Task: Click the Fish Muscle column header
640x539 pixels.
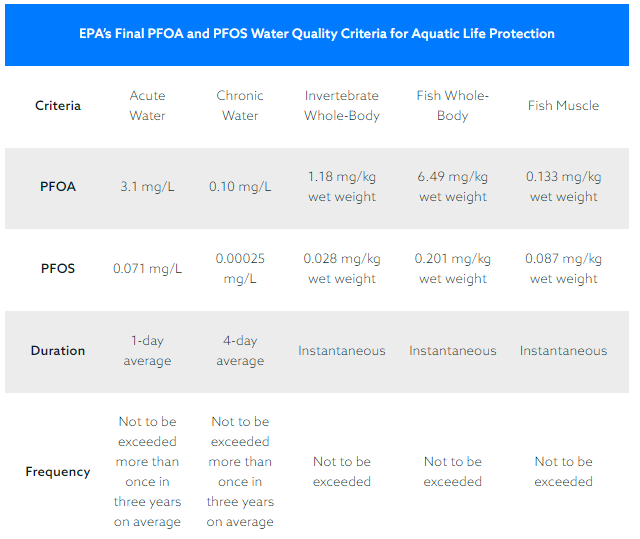Action: pyautogui.click(x=563, y=106)
